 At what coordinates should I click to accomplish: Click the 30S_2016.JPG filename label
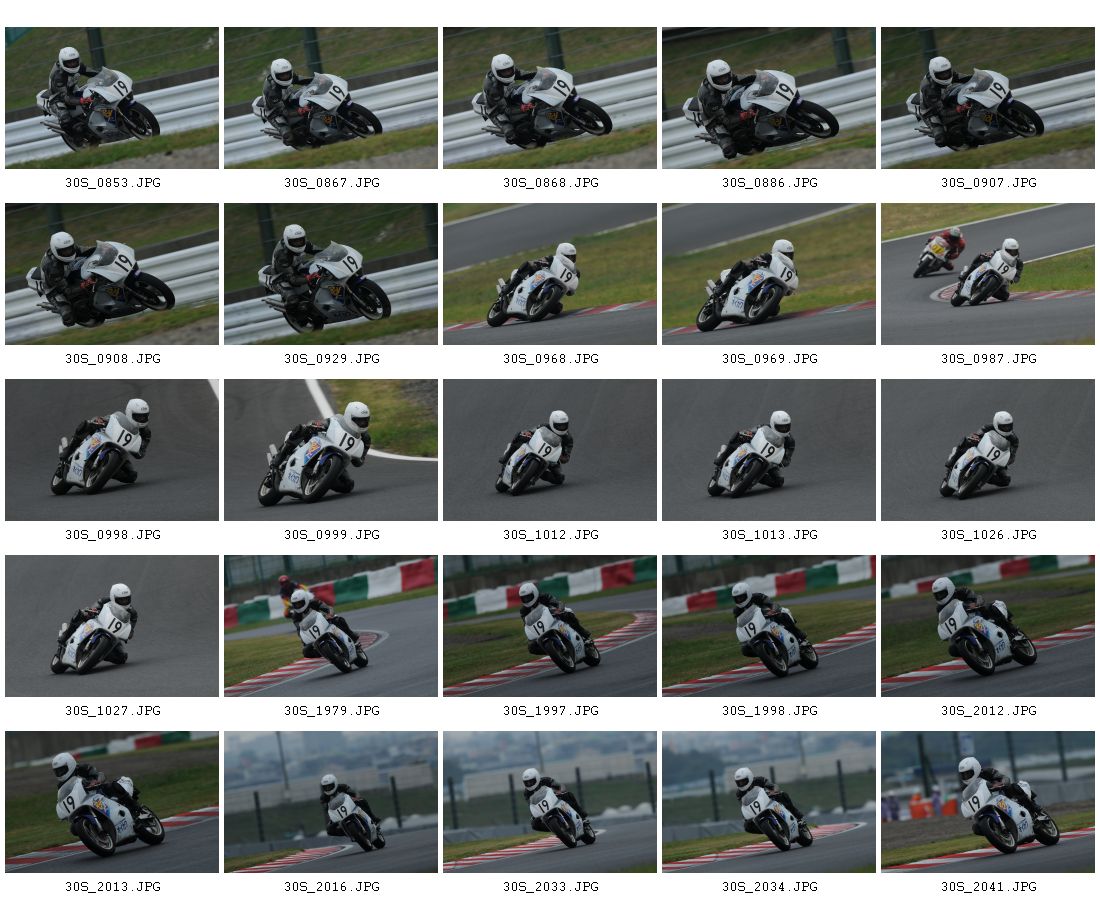(331, 887)
